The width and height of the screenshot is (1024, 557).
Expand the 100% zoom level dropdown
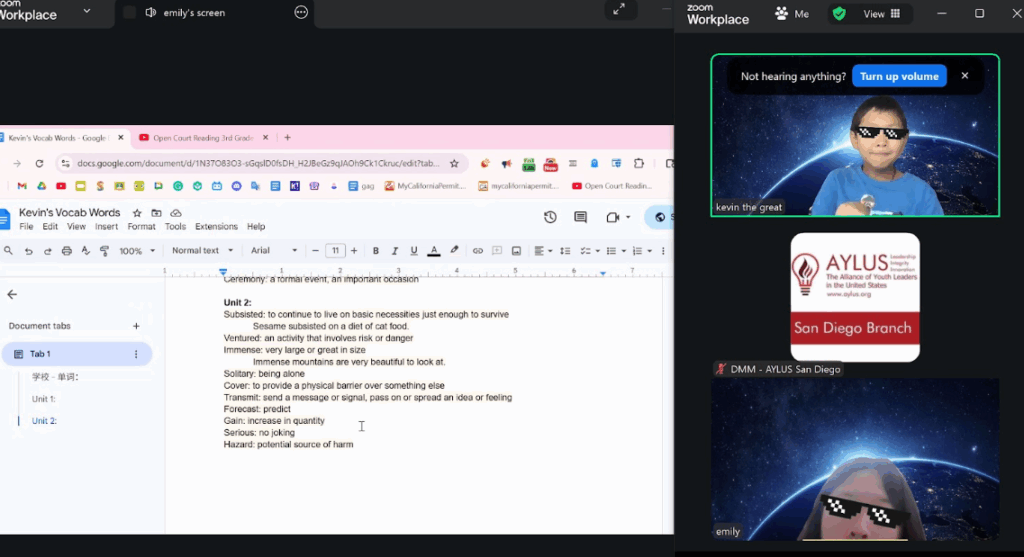point(136,251)
